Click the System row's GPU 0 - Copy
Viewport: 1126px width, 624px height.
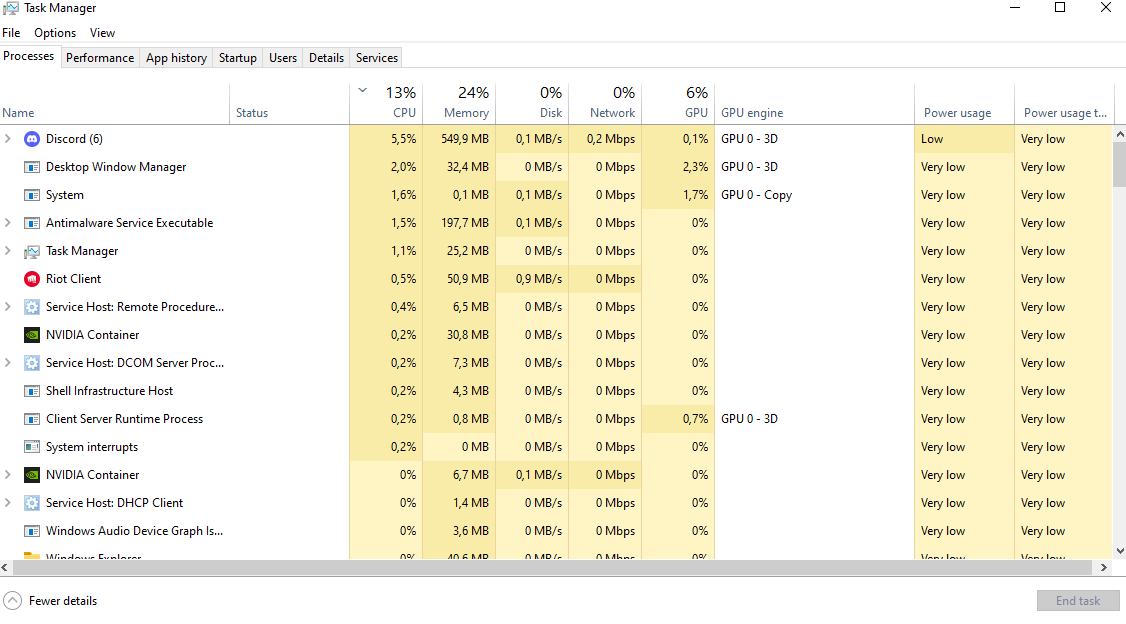pos(756,195)
